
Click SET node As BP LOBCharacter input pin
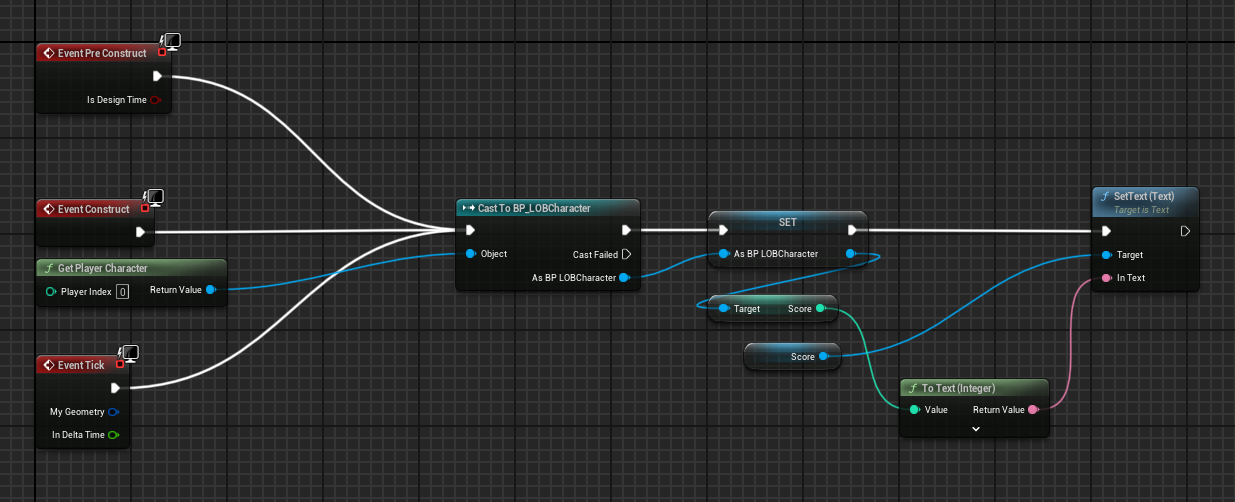click(x=723, y=254)
